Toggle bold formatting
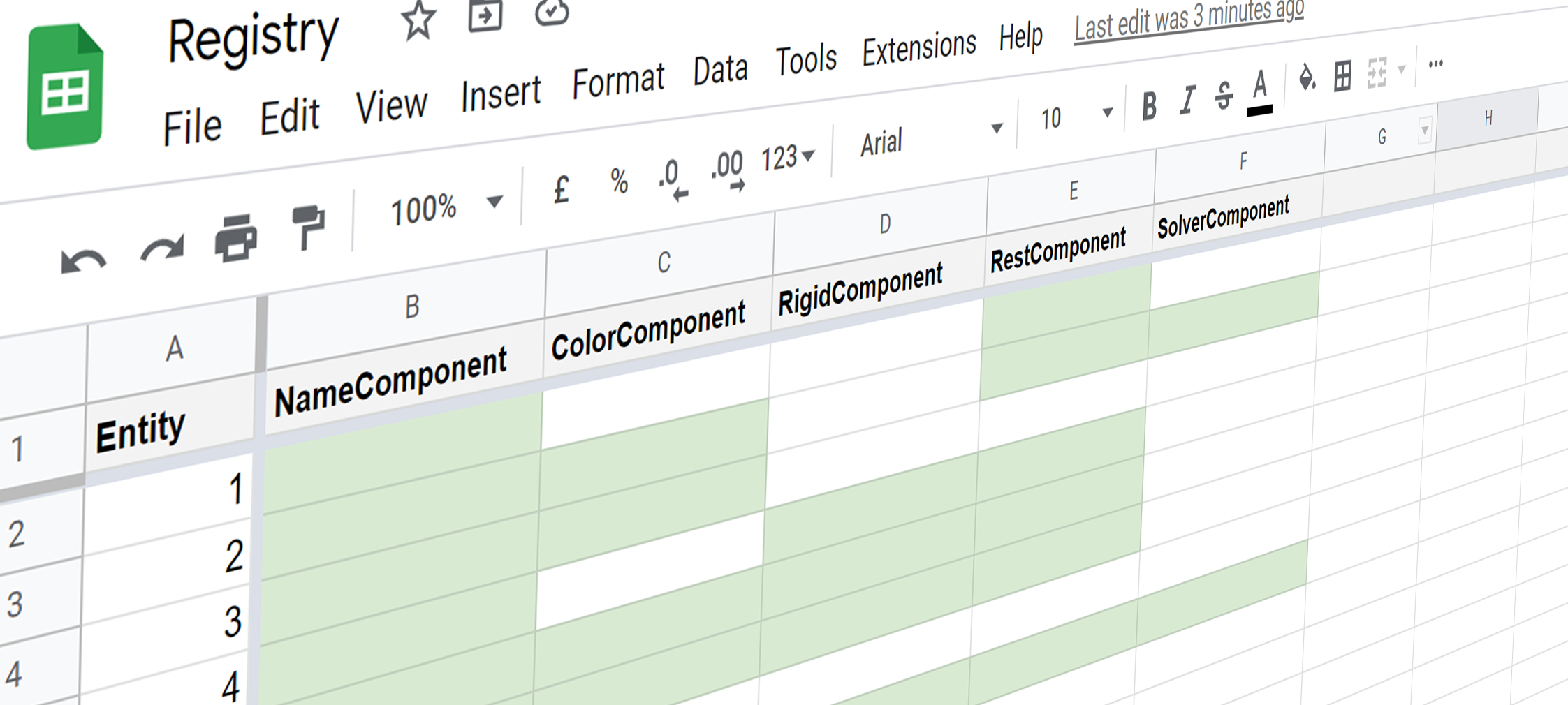The height and width of the screenshot is (705, 1568). tap(1149, 106)
